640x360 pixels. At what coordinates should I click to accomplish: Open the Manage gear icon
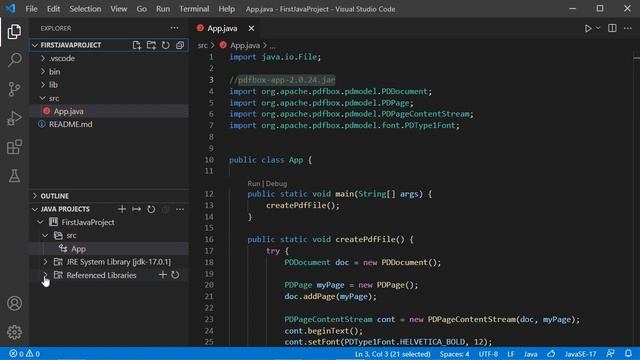14,332
